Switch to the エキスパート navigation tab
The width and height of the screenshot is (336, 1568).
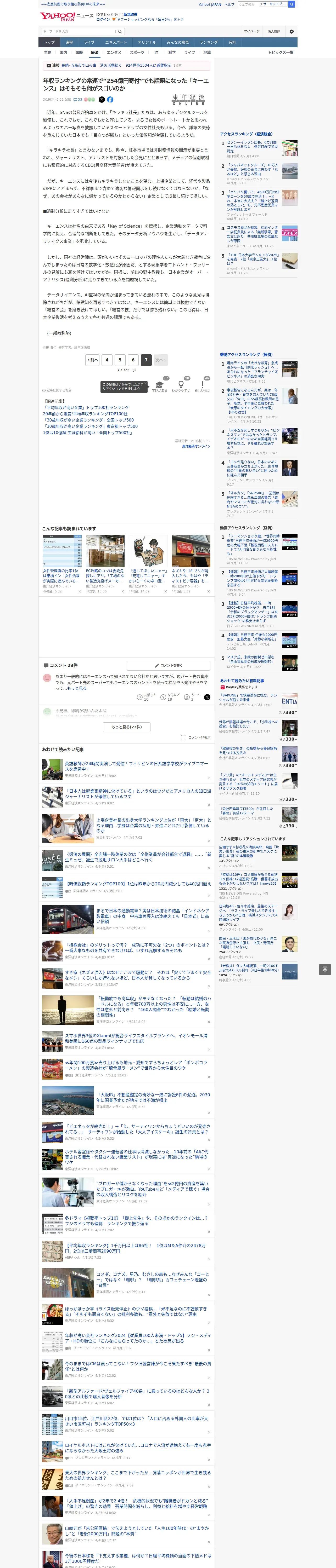(116, 43)
